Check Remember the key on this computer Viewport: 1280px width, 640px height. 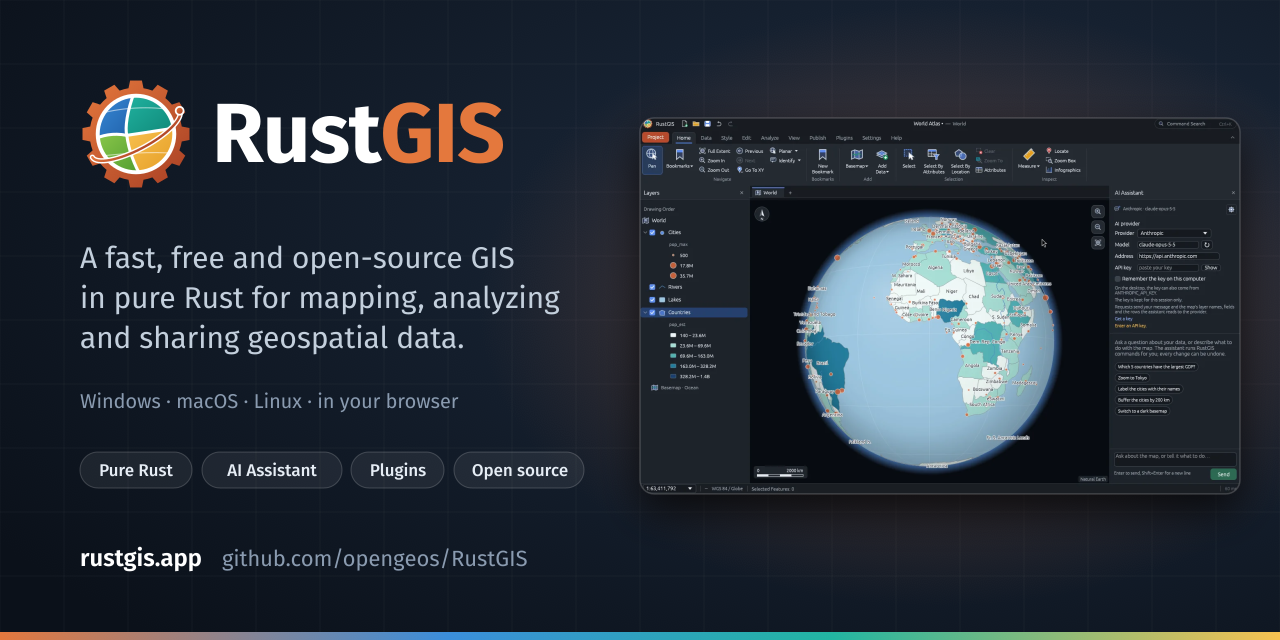[x=1118, y=279]
